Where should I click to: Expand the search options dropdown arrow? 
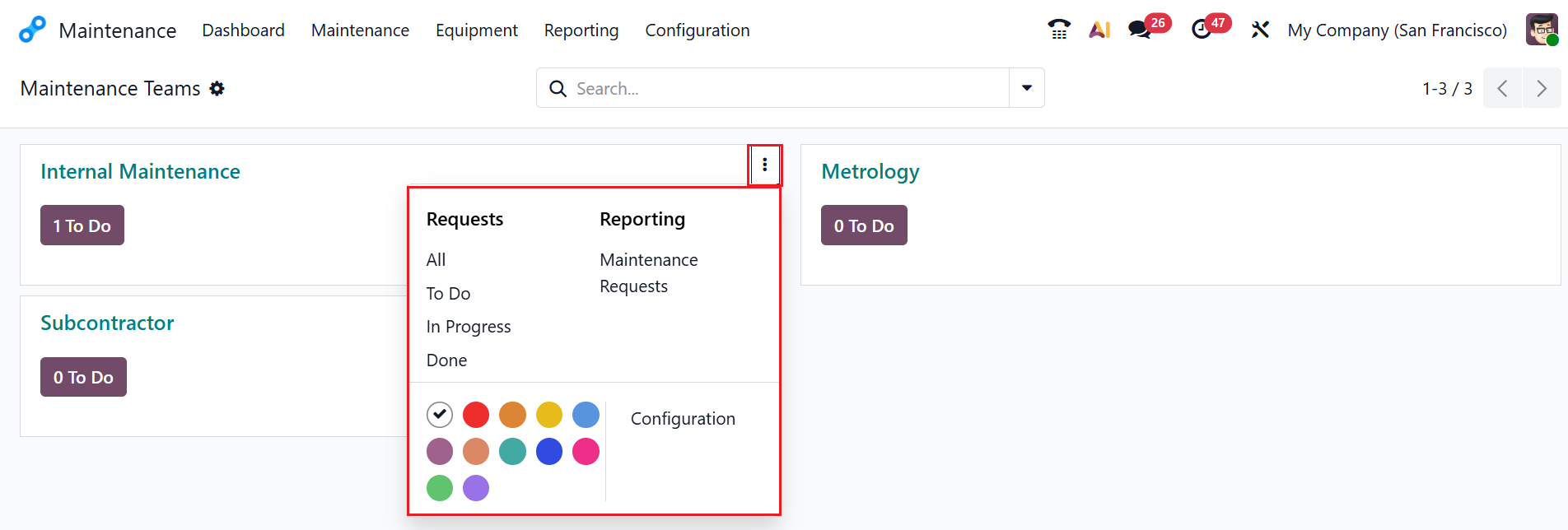1027,88
